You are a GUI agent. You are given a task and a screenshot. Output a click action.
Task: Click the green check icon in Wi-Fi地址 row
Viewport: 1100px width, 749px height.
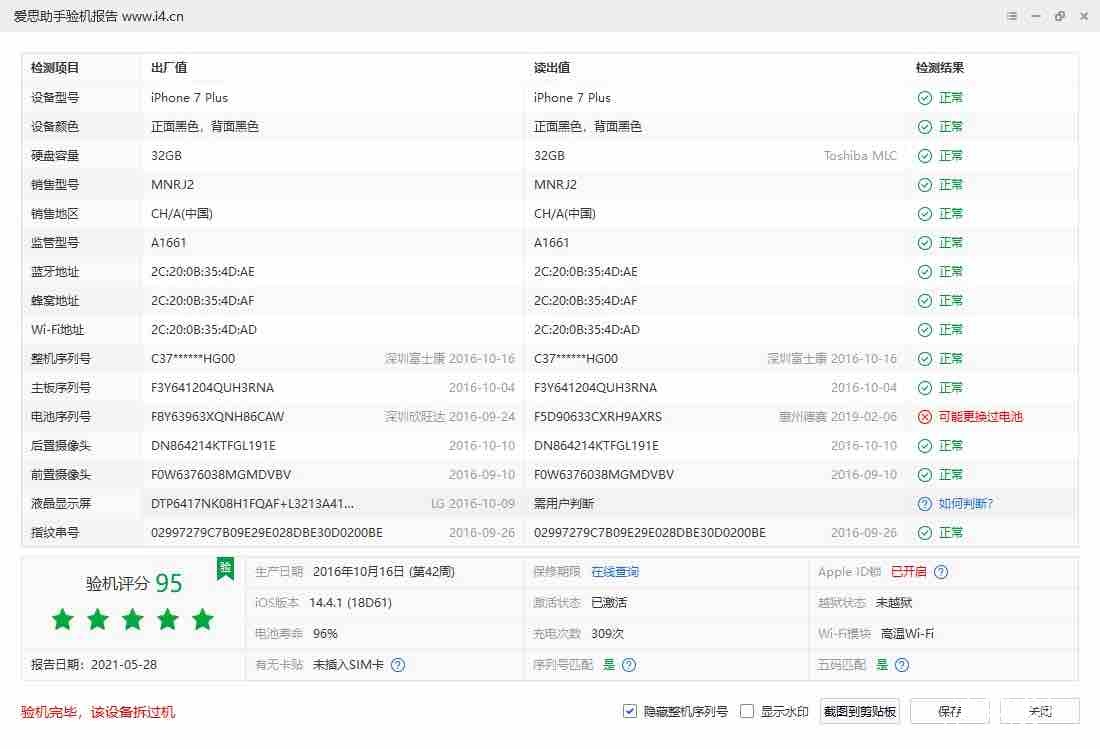pos(925,330)
